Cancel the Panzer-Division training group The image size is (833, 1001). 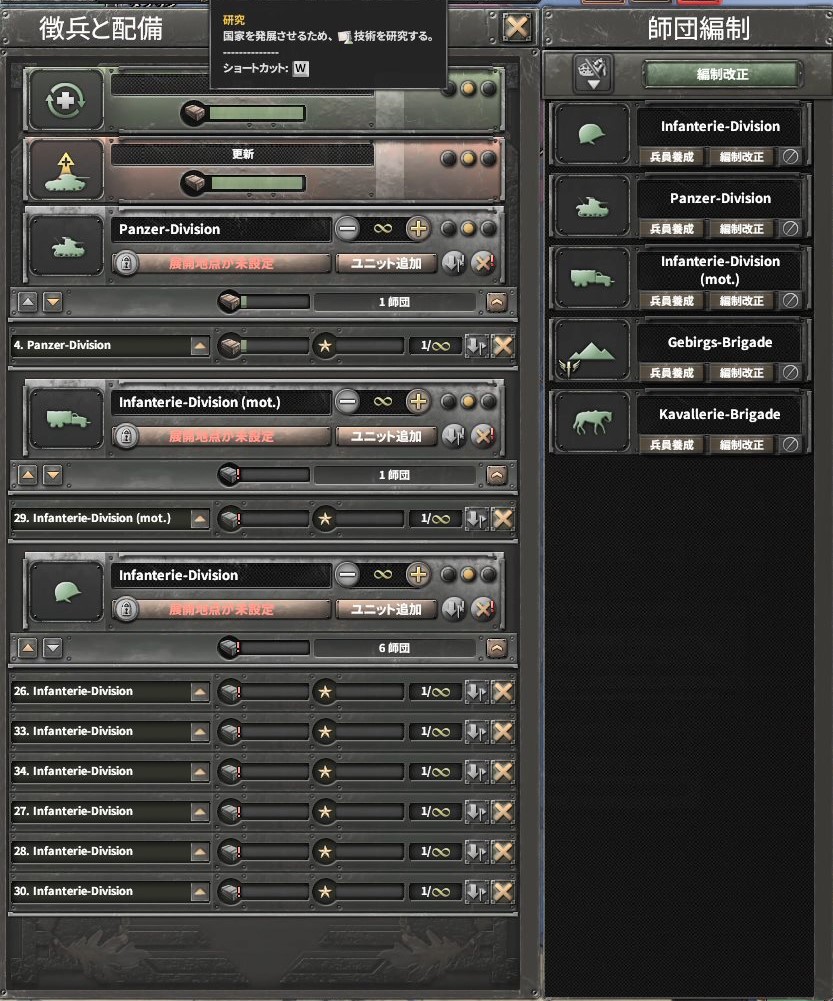tap(483, 262)
